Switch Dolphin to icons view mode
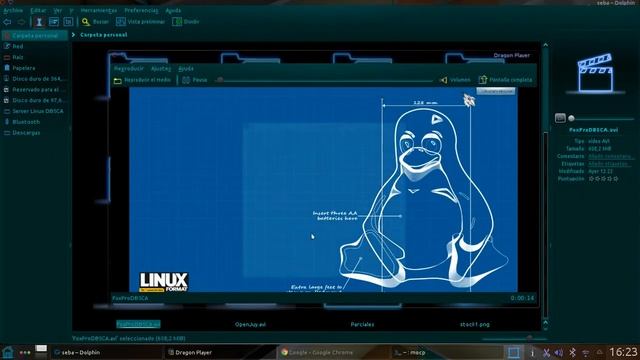The width and height of the screenshot is (640, 360). click(x=39, y=22)
